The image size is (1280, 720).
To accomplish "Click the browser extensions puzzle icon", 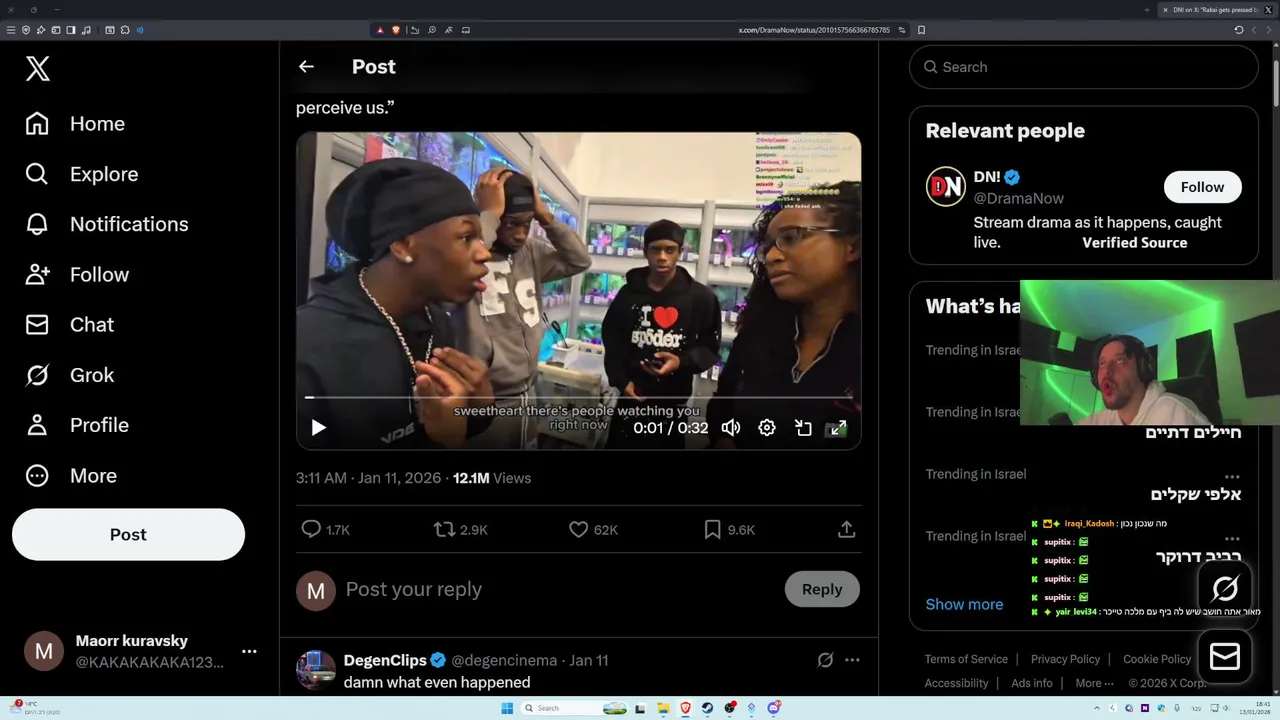I will [x=125, y=30].
